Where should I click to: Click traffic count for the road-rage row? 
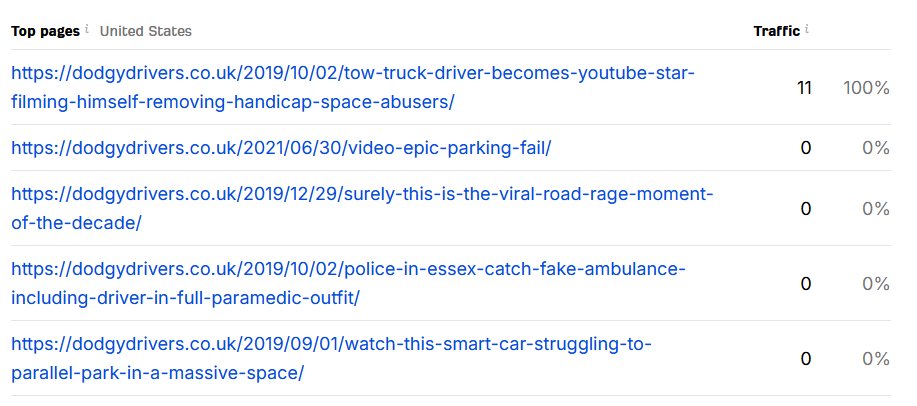[806, 208]
